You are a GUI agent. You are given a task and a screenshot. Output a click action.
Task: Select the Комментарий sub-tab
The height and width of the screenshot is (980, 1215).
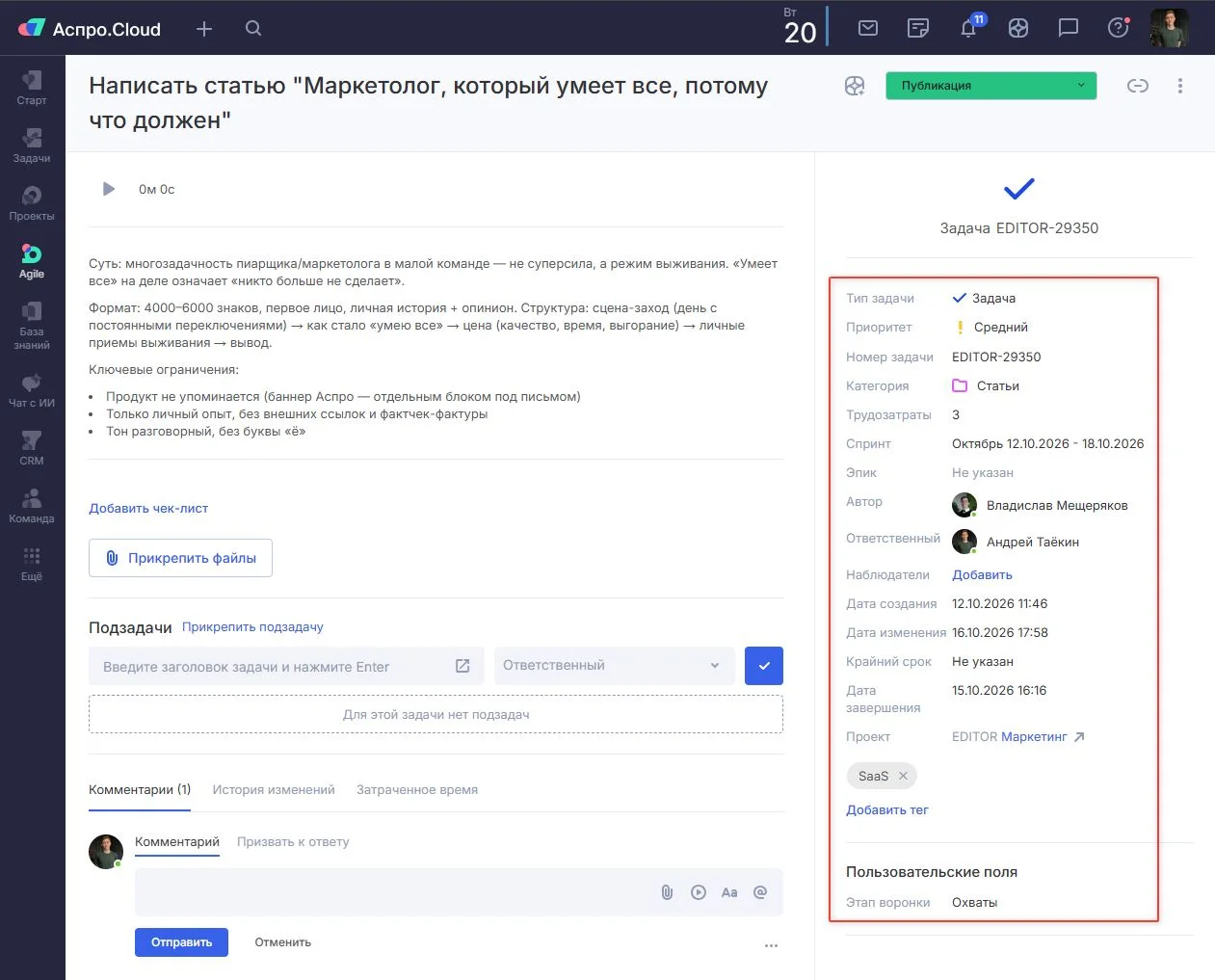pos(177,841)
